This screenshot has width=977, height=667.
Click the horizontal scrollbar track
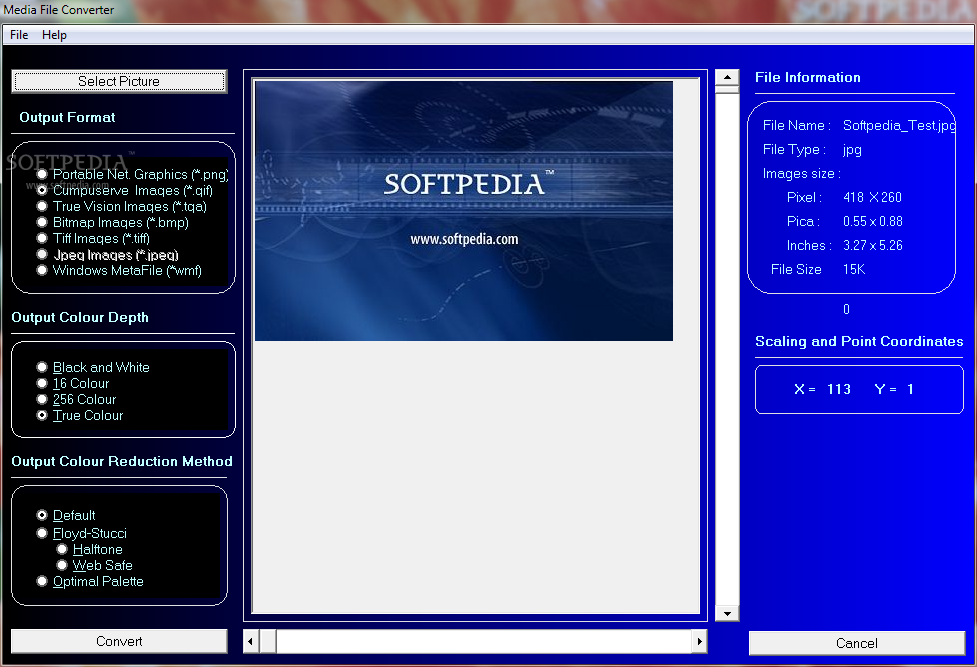[x=484, y=641]
